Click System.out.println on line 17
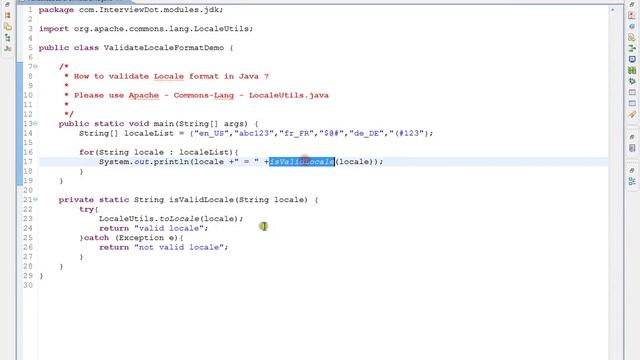 144,162
